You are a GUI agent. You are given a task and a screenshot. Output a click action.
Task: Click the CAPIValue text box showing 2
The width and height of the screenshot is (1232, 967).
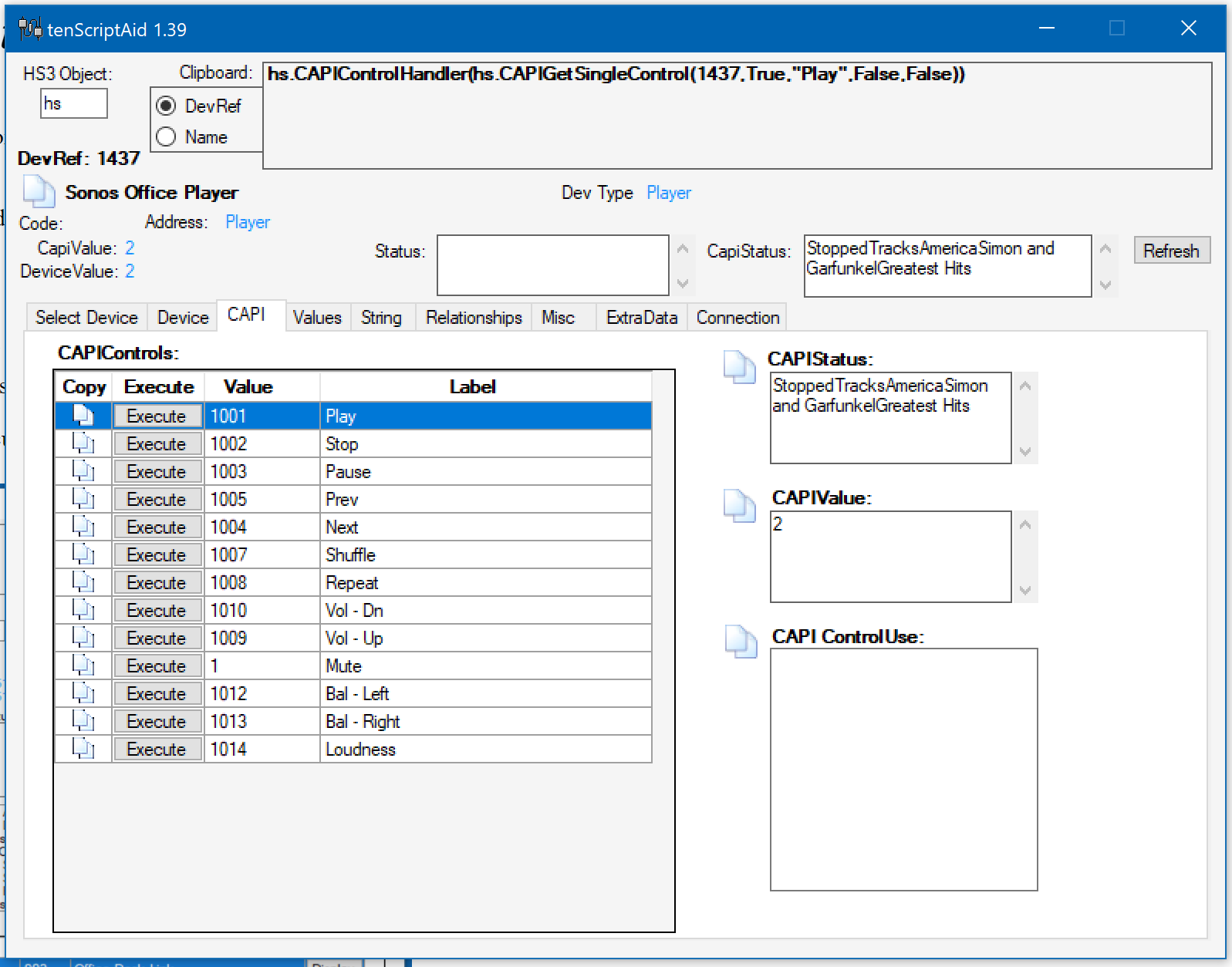(890, 557)
